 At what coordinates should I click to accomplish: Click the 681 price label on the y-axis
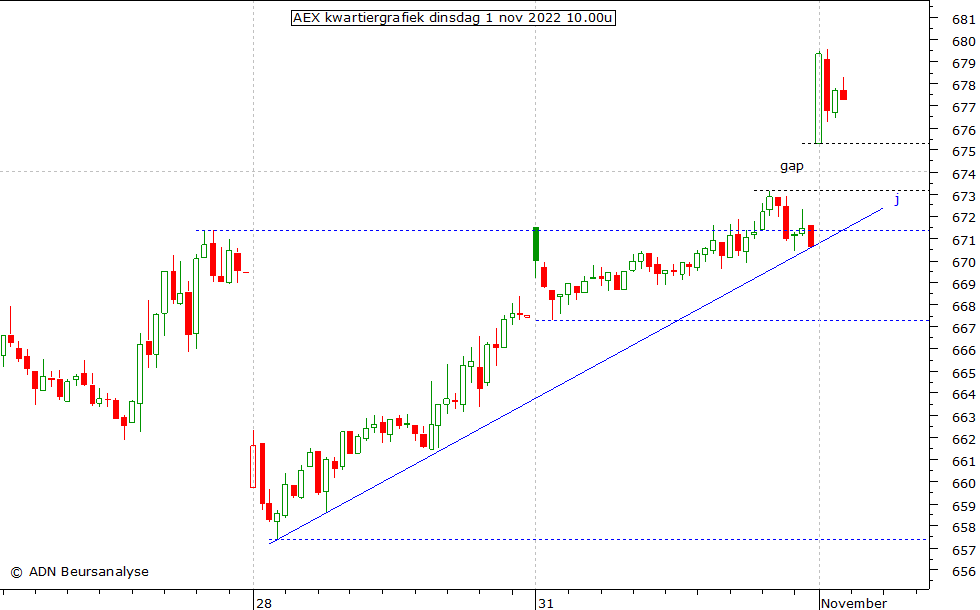[963, 20]
